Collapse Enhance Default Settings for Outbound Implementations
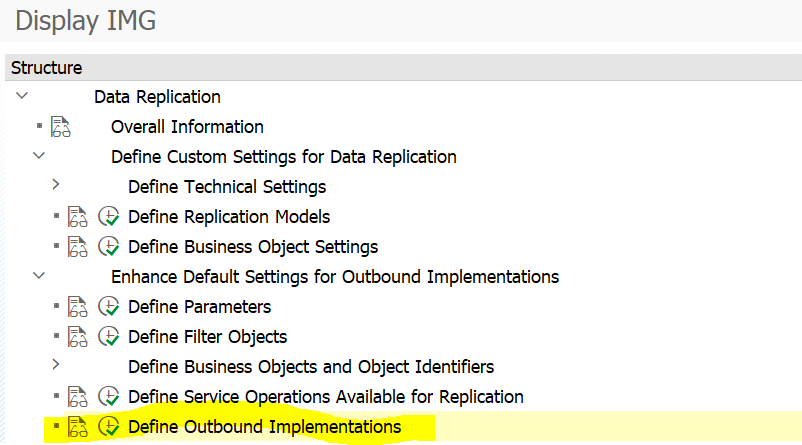The height and width of the screenshot is (445, 802). coord(39,276)
